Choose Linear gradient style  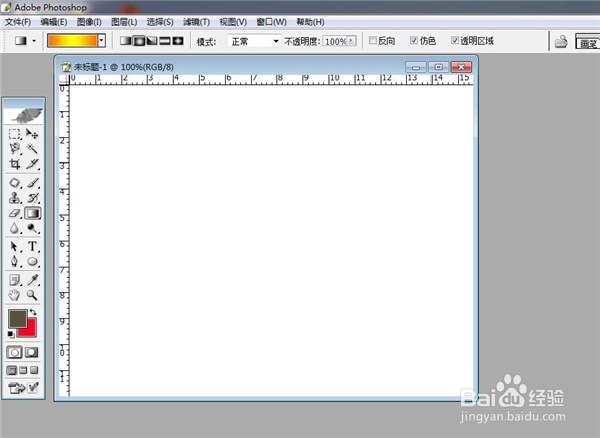[x=125, y=41]
